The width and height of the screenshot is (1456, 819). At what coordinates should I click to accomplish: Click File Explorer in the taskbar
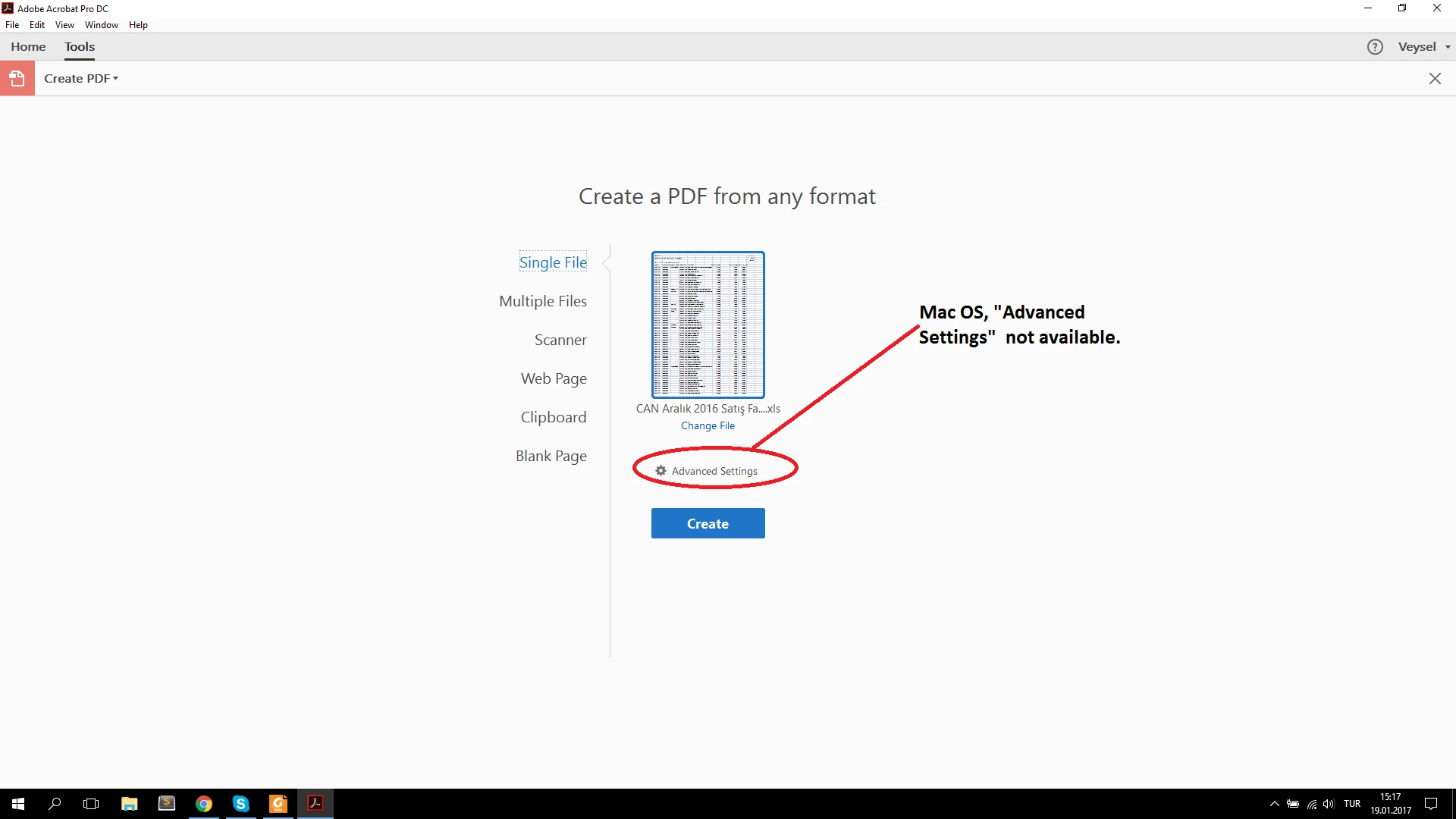coord(130,804)
